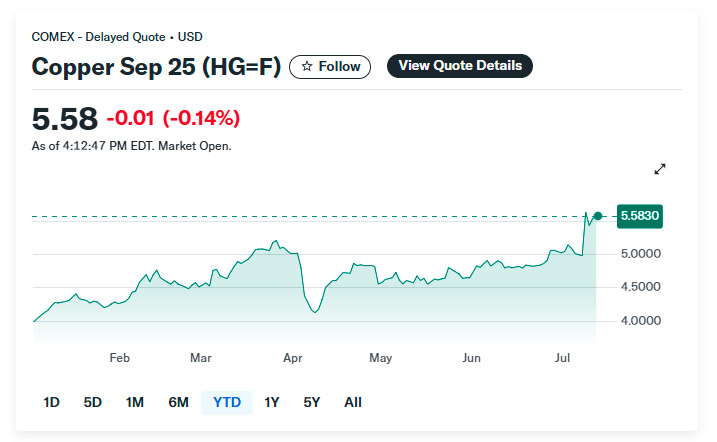Click the star Follow button

(x=330, y=66)
